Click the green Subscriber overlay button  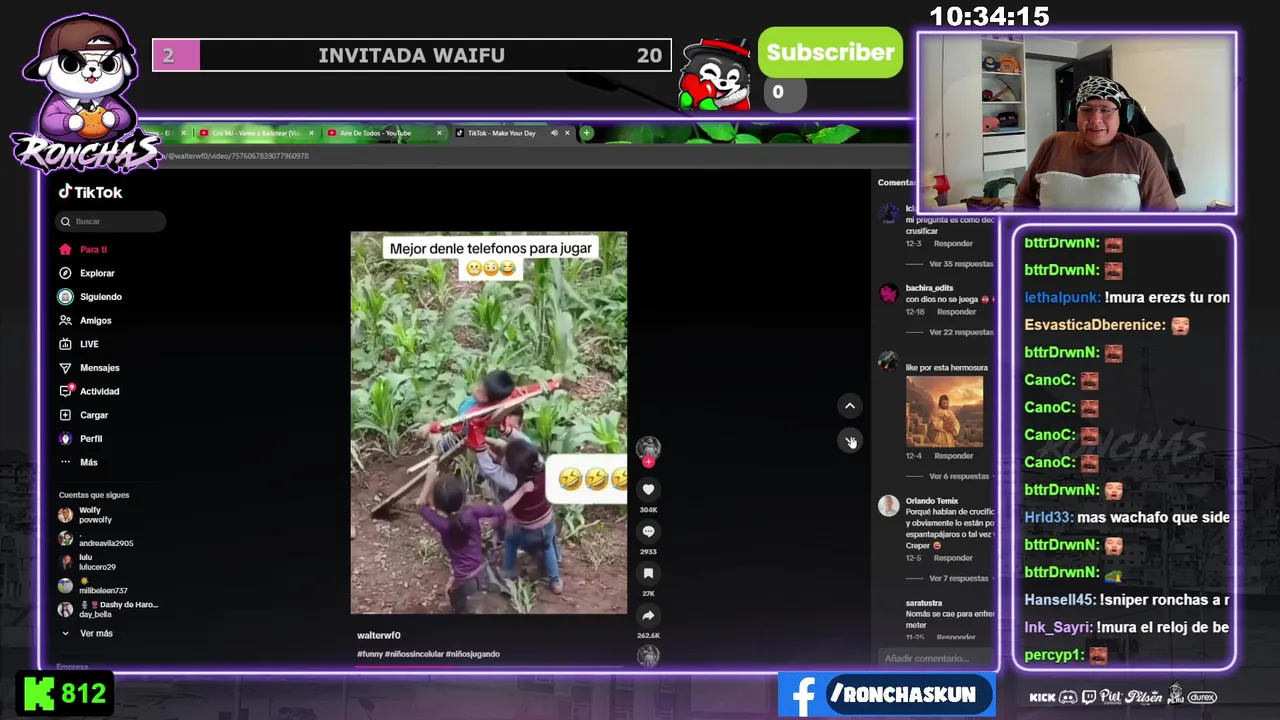pyautogui.click(x=830, y=53)
